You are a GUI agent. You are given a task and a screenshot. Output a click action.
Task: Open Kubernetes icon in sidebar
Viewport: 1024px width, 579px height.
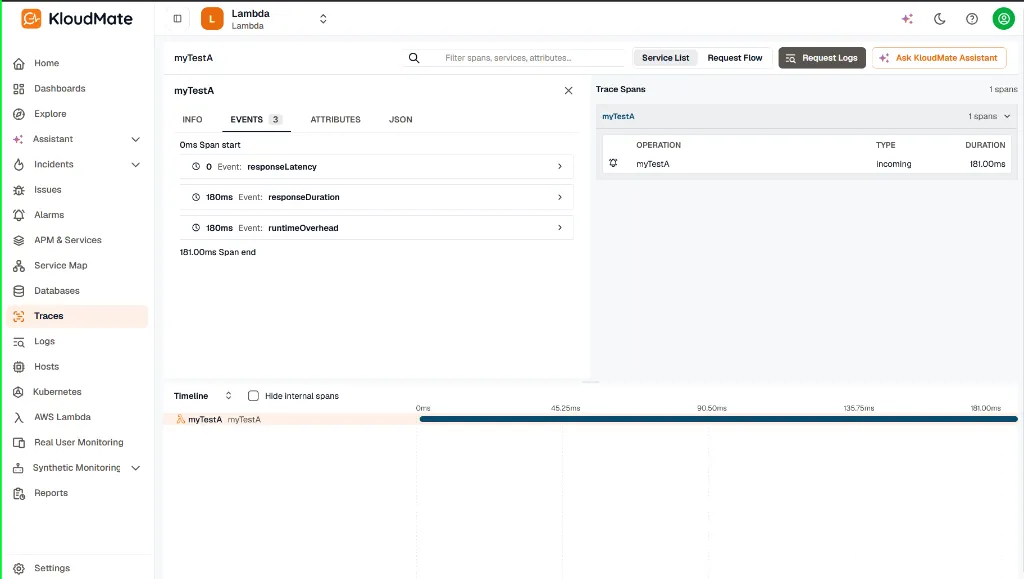[x=19, y=392]
